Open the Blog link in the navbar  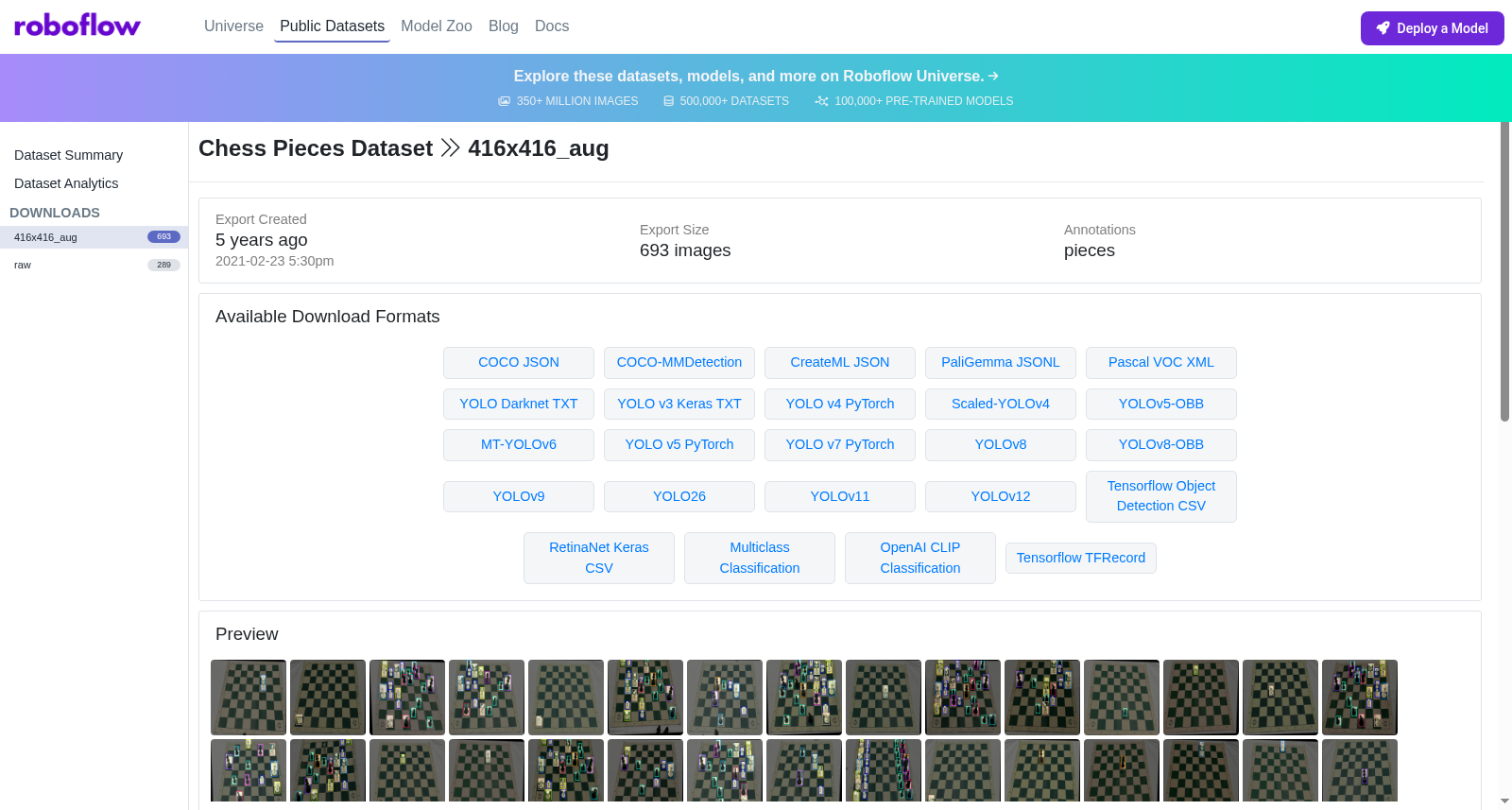click(504, 26)
